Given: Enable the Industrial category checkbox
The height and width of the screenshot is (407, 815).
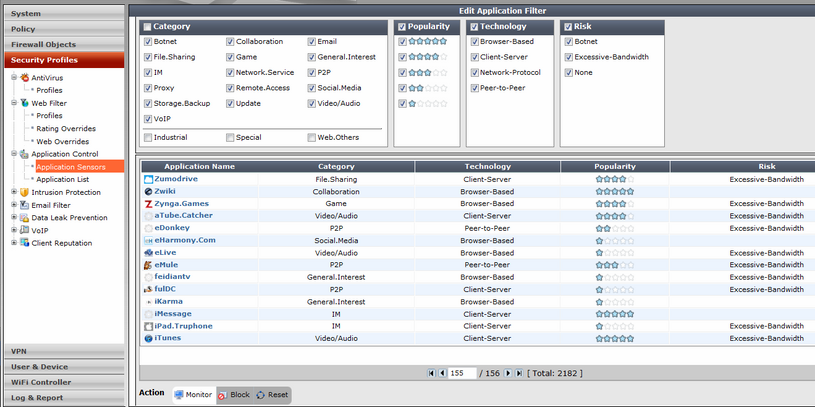Looking at the screenshot, I should pyautogui.click(x=148, y=138).
